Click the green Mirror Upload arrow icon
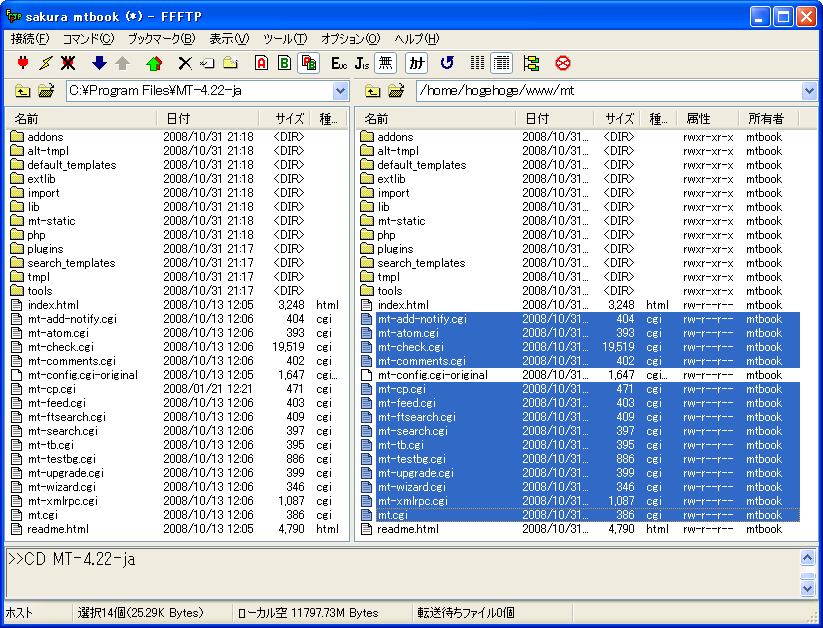The image size is (823, 628). [x=154, y=63]
